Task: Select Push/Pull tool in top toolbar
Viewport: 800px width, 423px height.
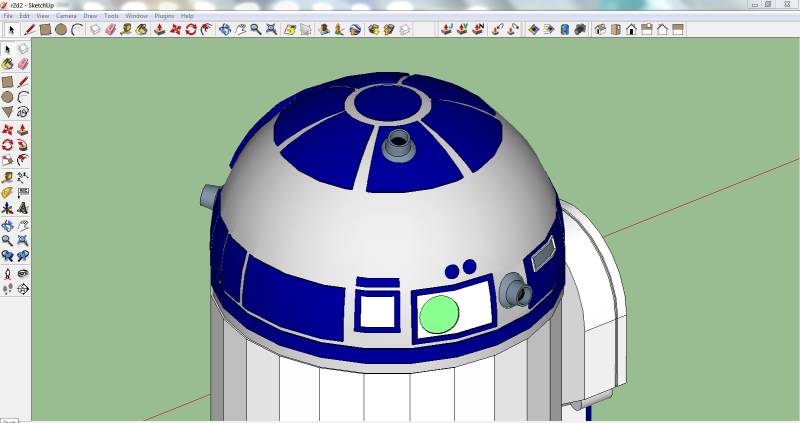Action: (x=160, y=30)
